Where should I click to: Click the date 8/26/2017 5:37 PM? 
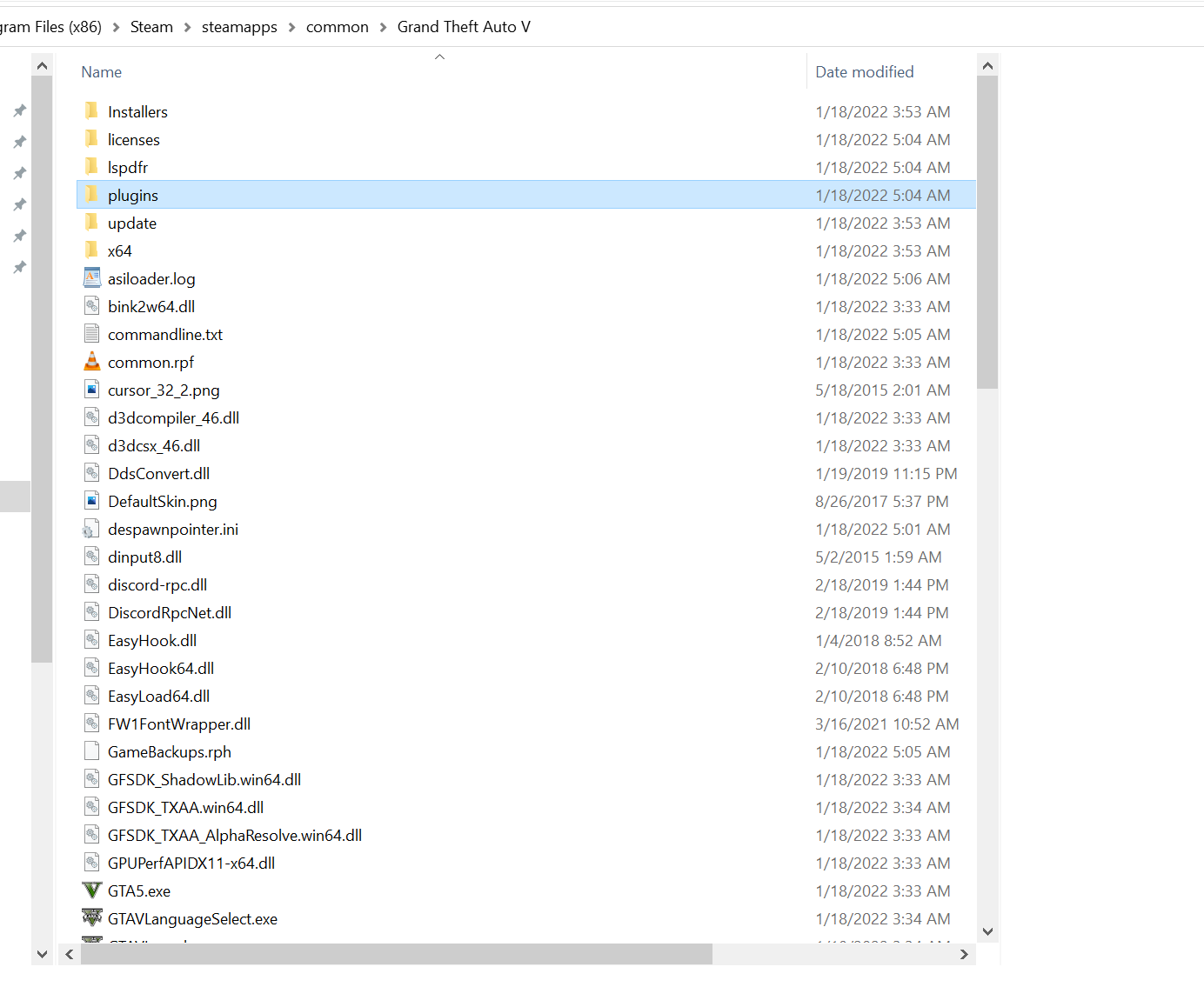pyautogui.click(x=882, y=501)
